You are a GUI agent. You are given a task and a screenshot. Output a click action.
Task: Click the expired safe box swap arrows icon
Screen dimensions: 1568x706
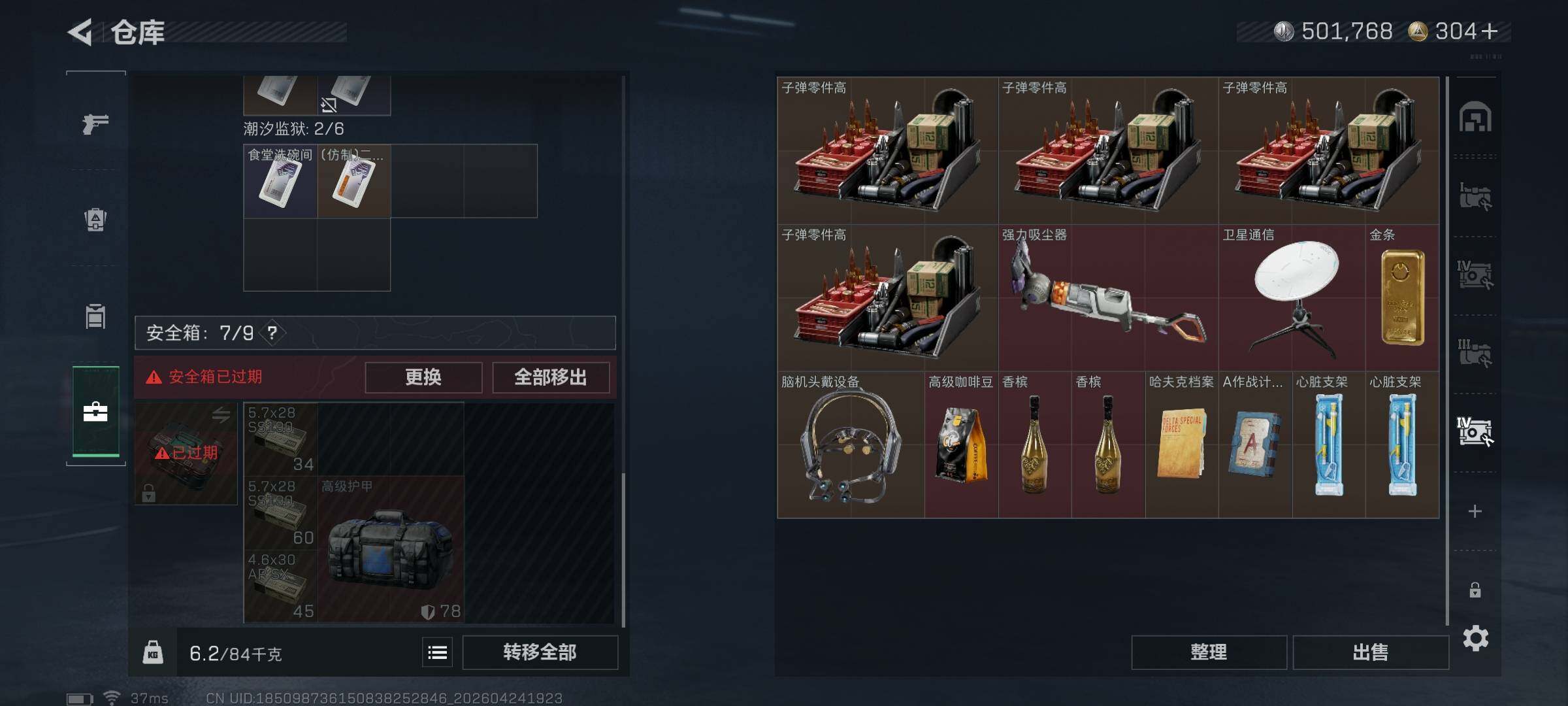pos(221,414)
